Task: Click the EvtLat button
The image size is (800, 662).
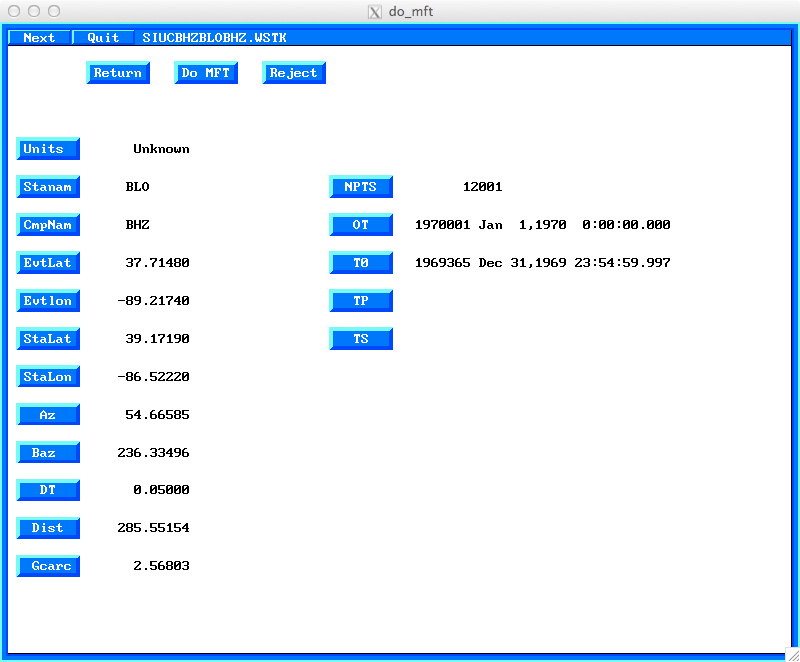Action: click(48, 263)
